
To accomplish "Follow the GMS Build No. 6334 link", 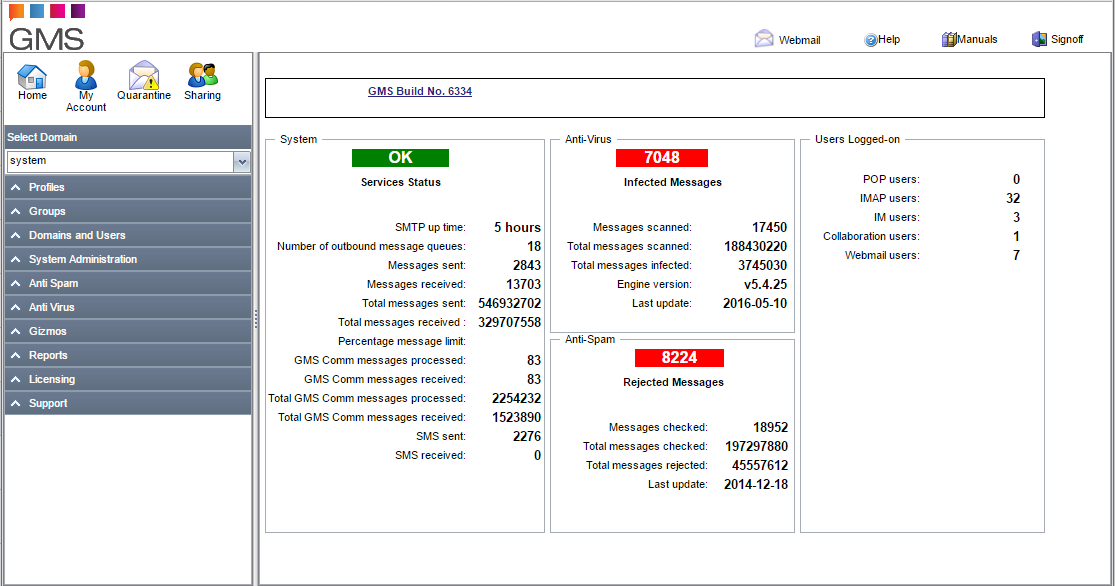I will click(x=420, y=91).
